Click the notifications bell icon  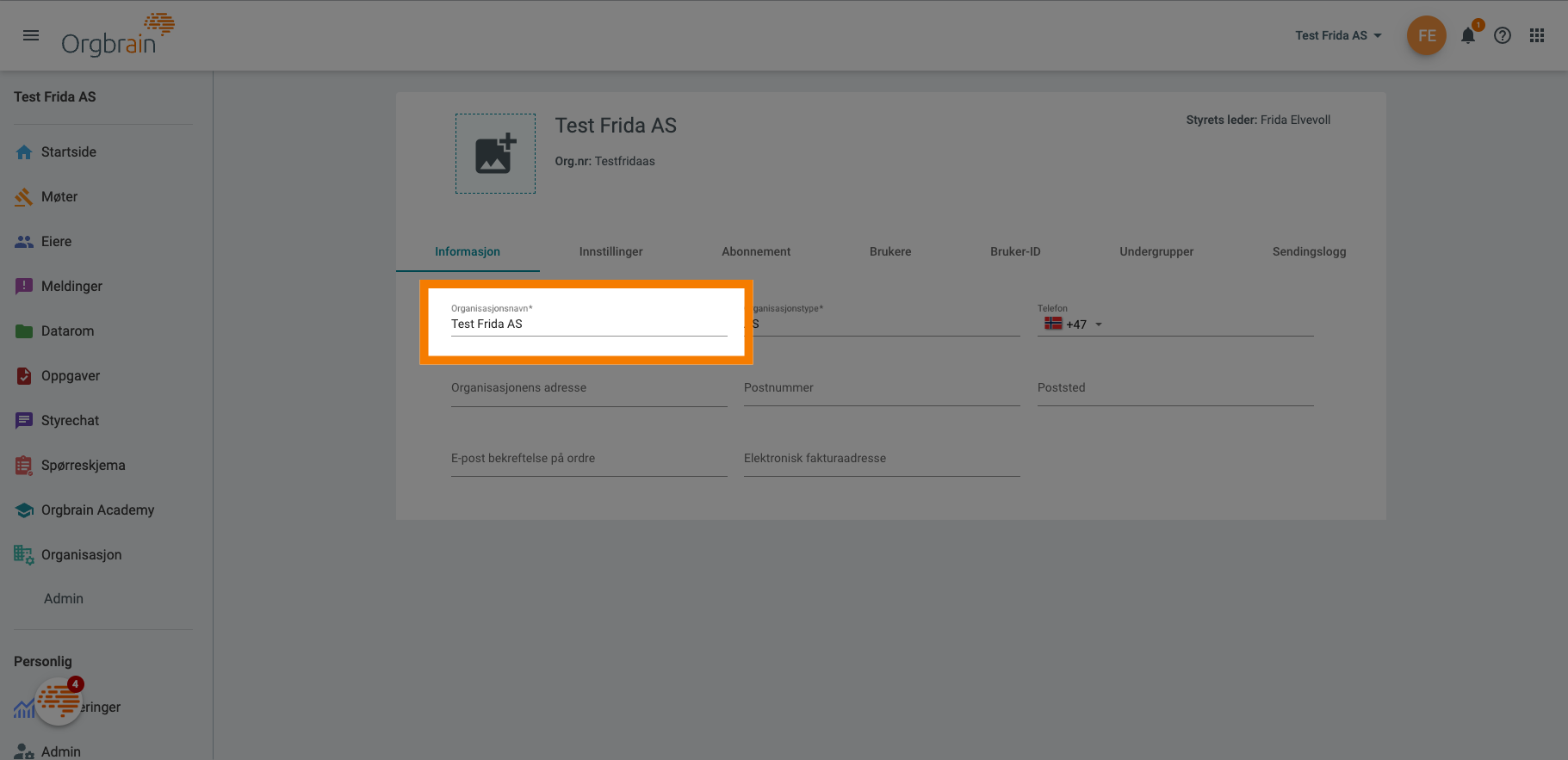pos(1468,35)
